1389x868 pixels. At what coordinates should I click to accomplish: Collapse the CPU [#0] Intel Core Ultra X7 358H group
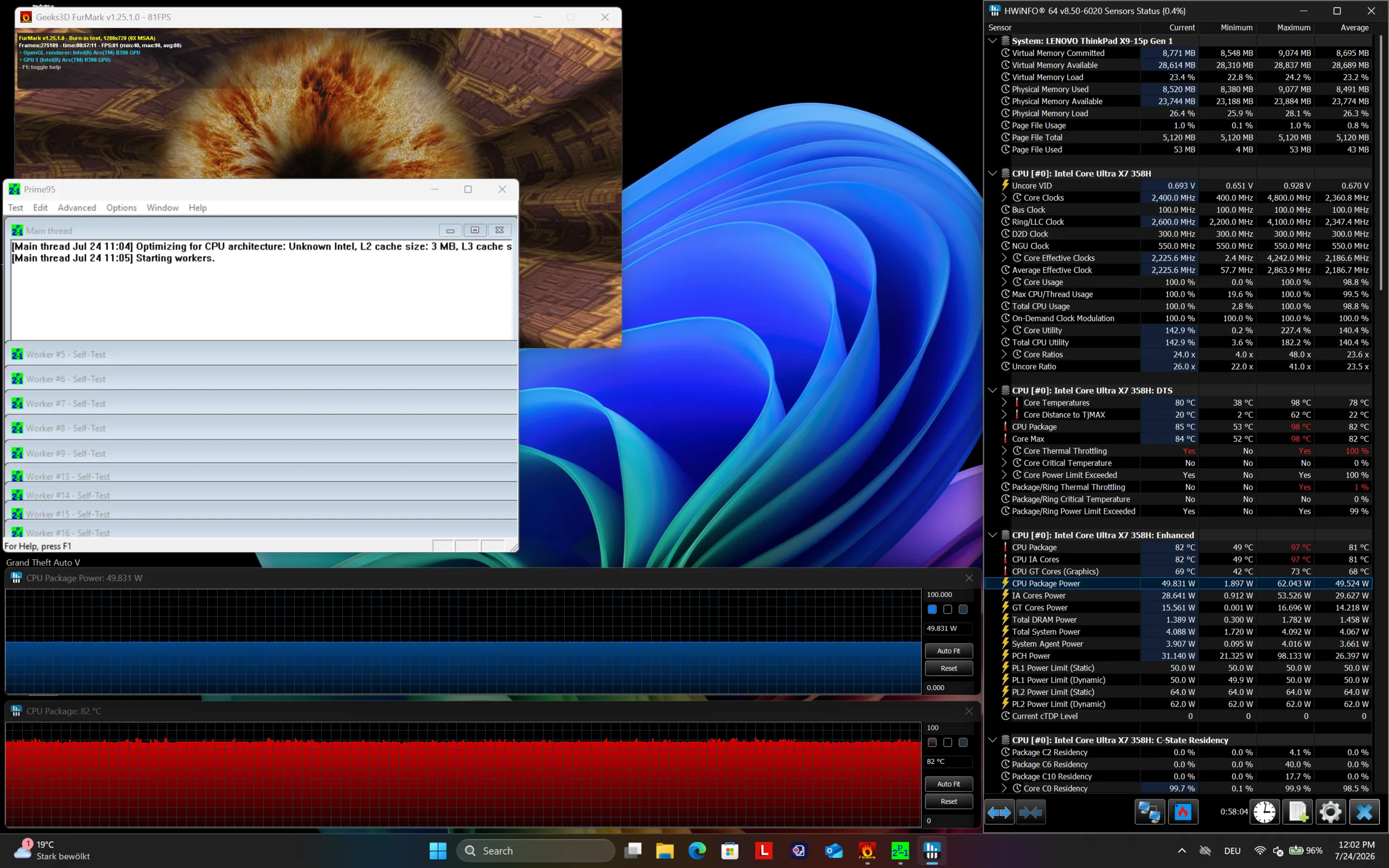click(x=992, y=174)
